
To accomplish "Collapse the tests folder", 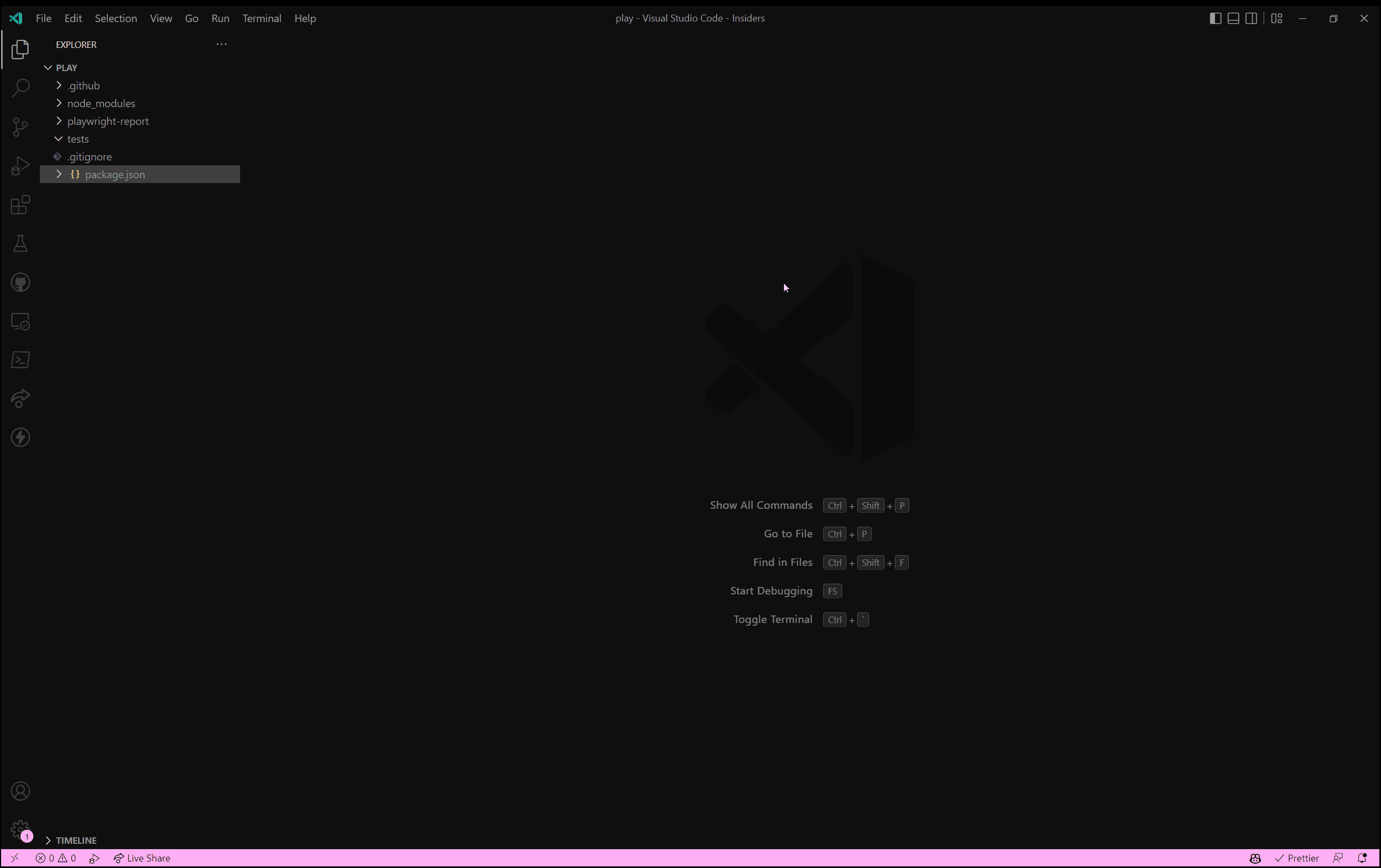I will 59,139.
